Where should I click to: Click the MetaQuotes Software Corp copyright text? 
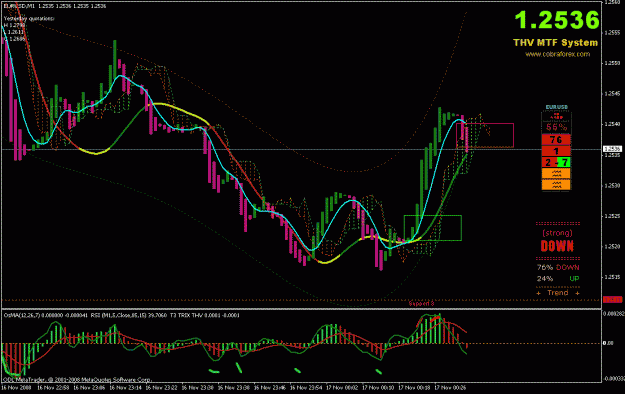pos(77,380)
